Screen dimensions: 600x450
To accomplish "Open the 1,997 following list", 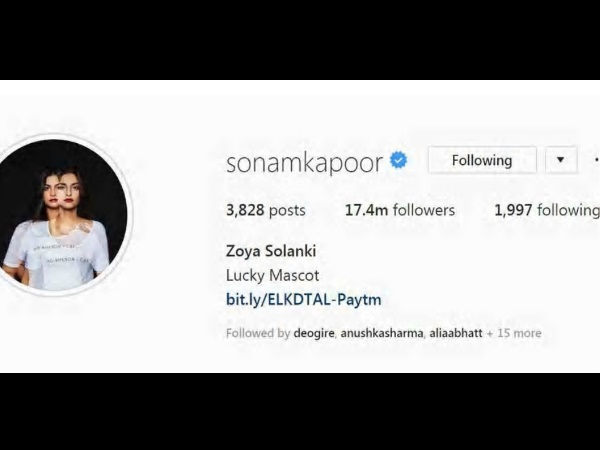I will pyautogui.click(x=547, y=210).
